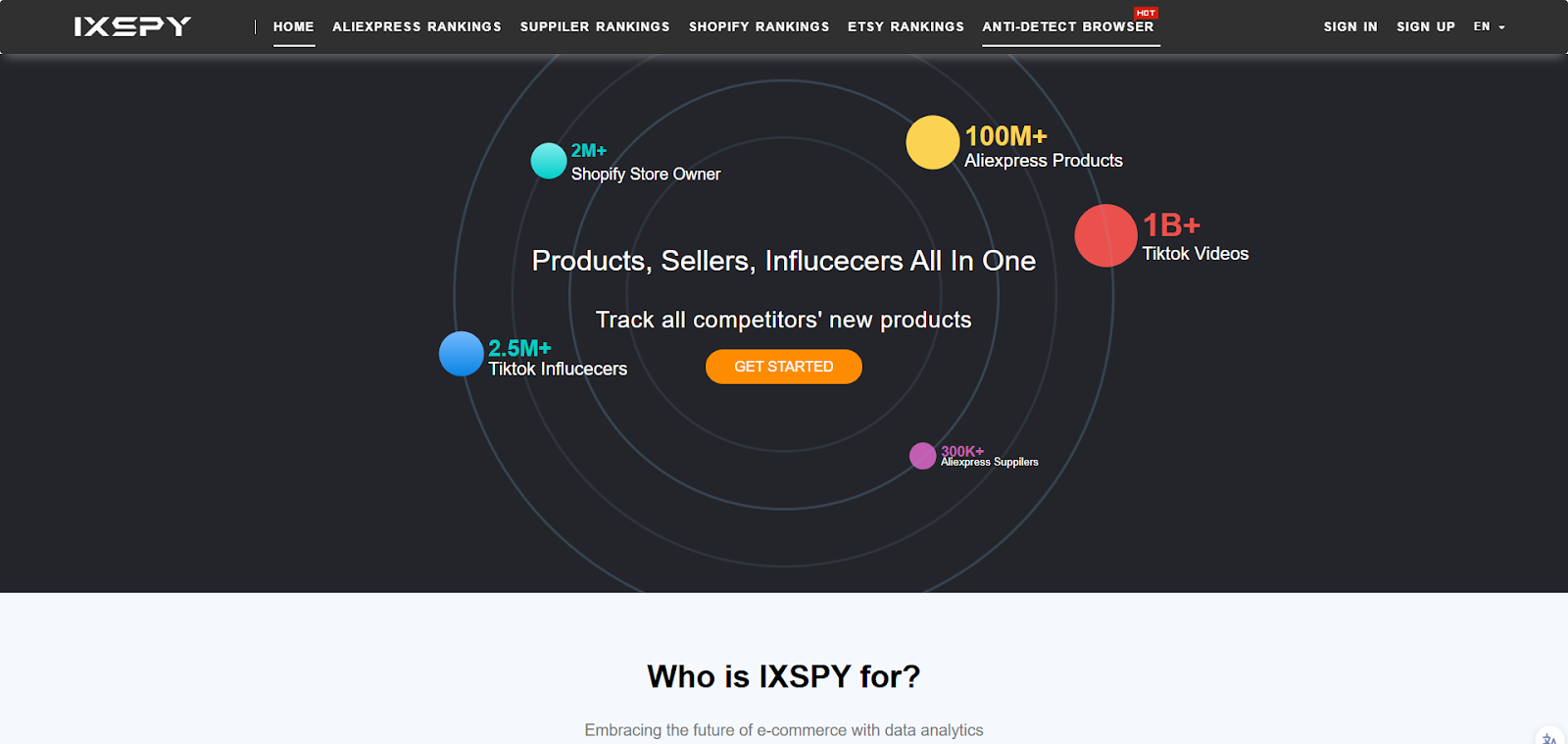The image size is (1568, 744).
Task: Click the GET STARTED button
Action: [x=784, y=367]
